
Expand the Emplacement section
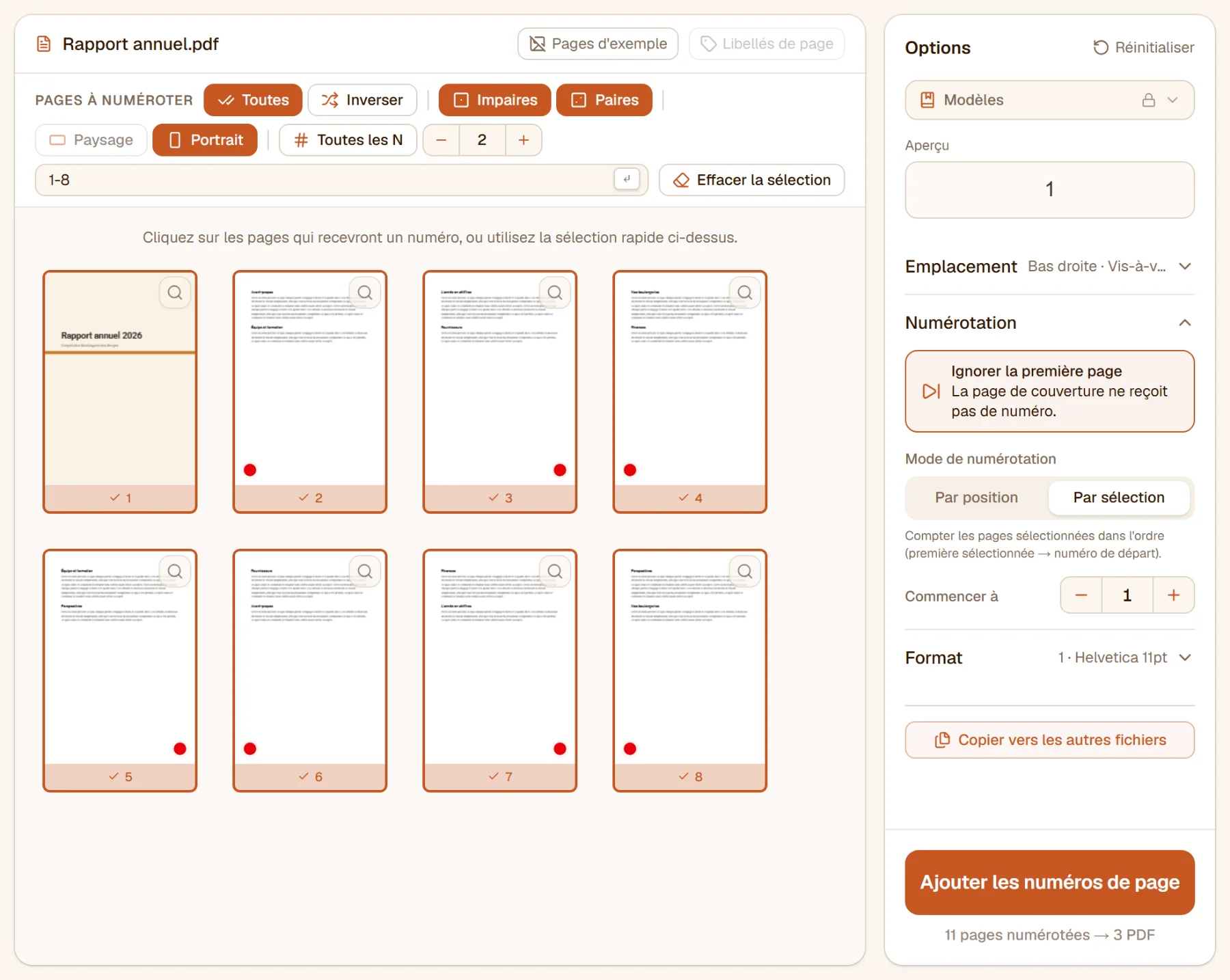1050,267
